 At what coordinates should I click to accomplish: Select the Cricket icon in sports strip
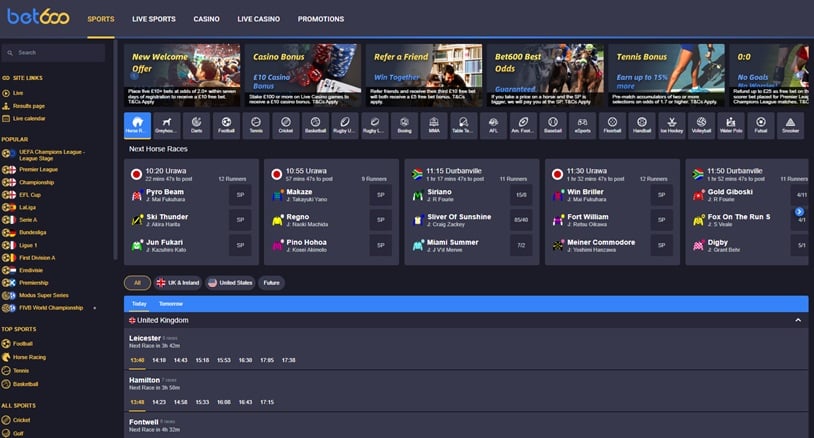[x=286, y=125]
